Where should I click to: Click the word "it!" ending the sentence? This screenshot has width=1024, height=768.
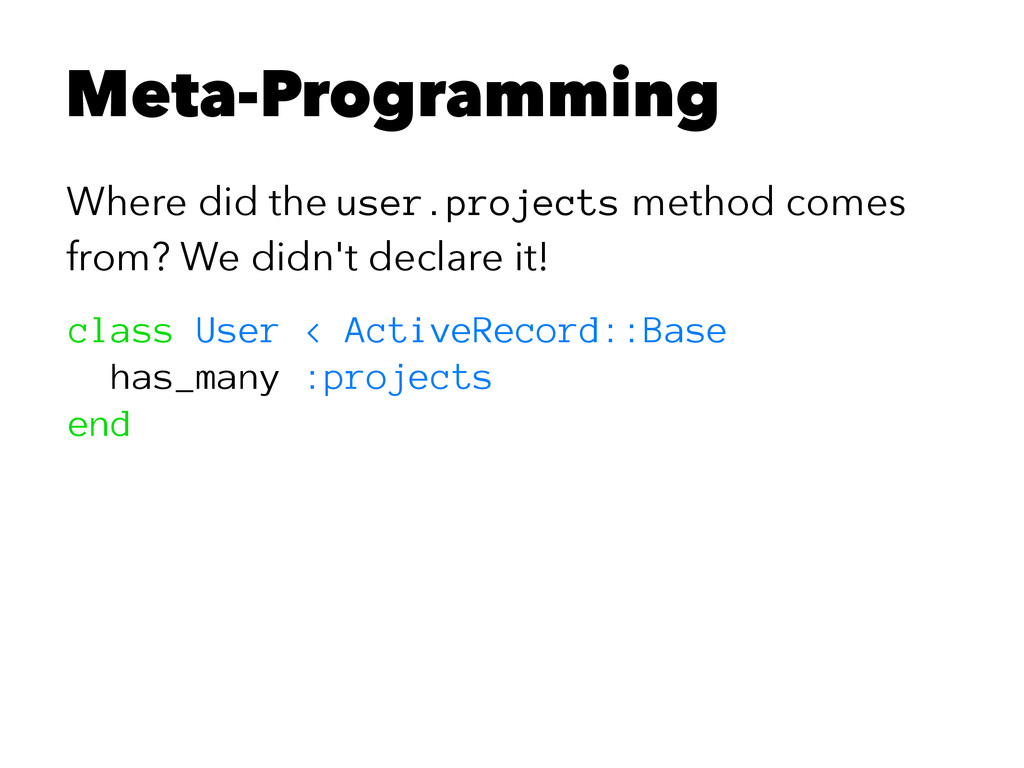[527, 261]
